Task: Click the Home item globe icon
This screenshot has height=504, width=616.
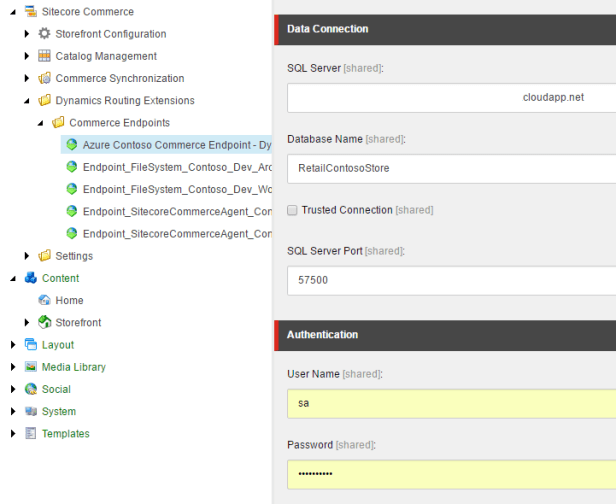Action: coord(44,300)
